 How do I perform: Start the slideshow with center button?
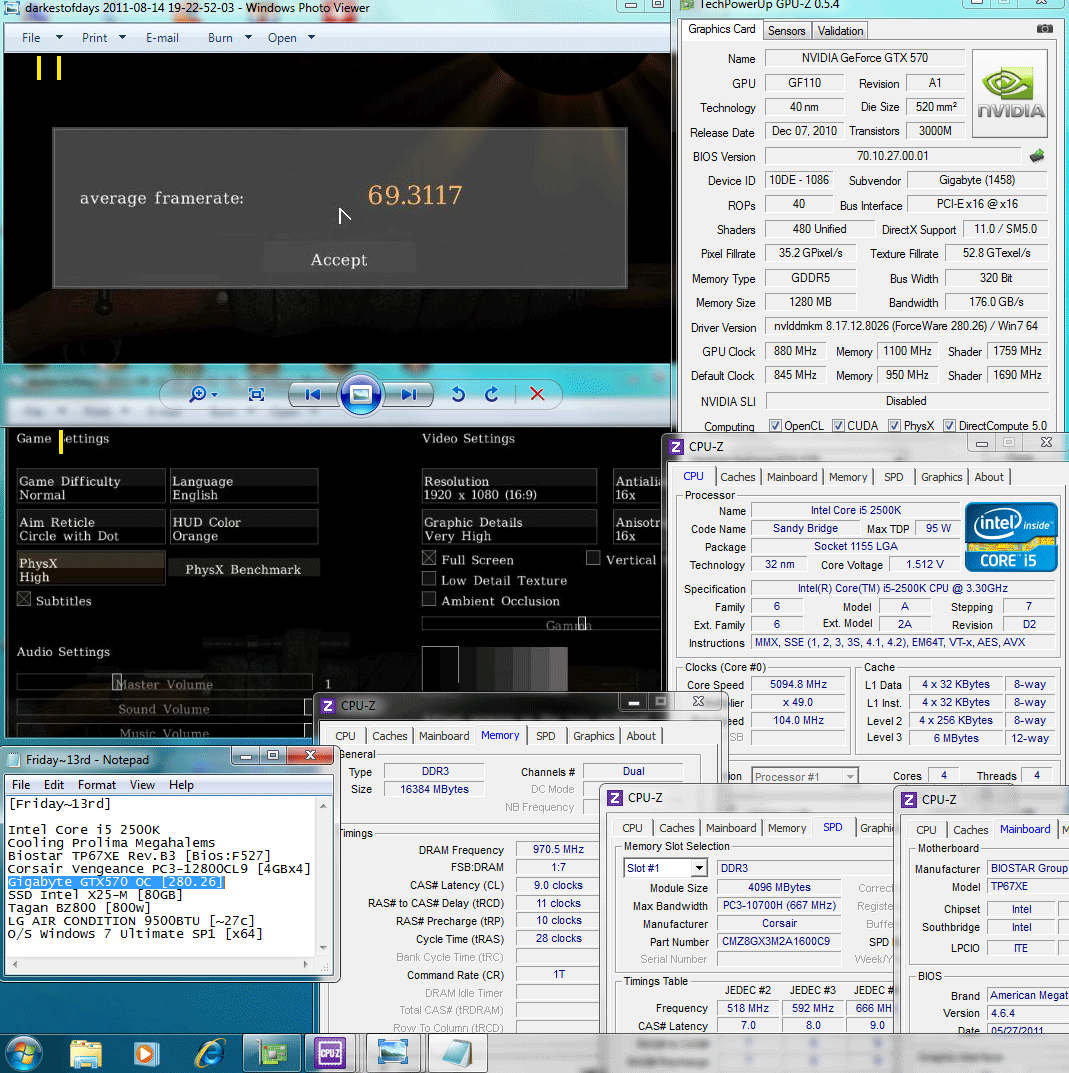coord(361,394)
